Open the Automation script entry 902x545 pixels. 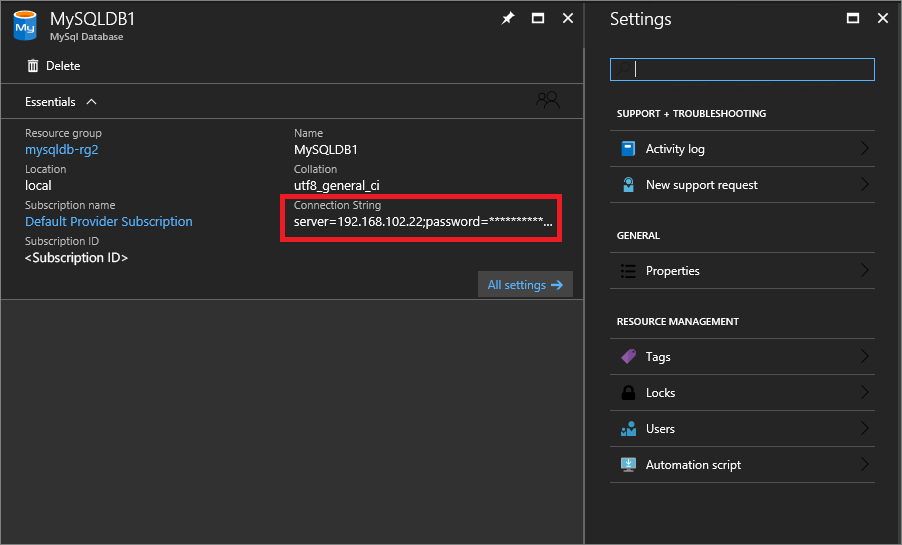[693, 465]
